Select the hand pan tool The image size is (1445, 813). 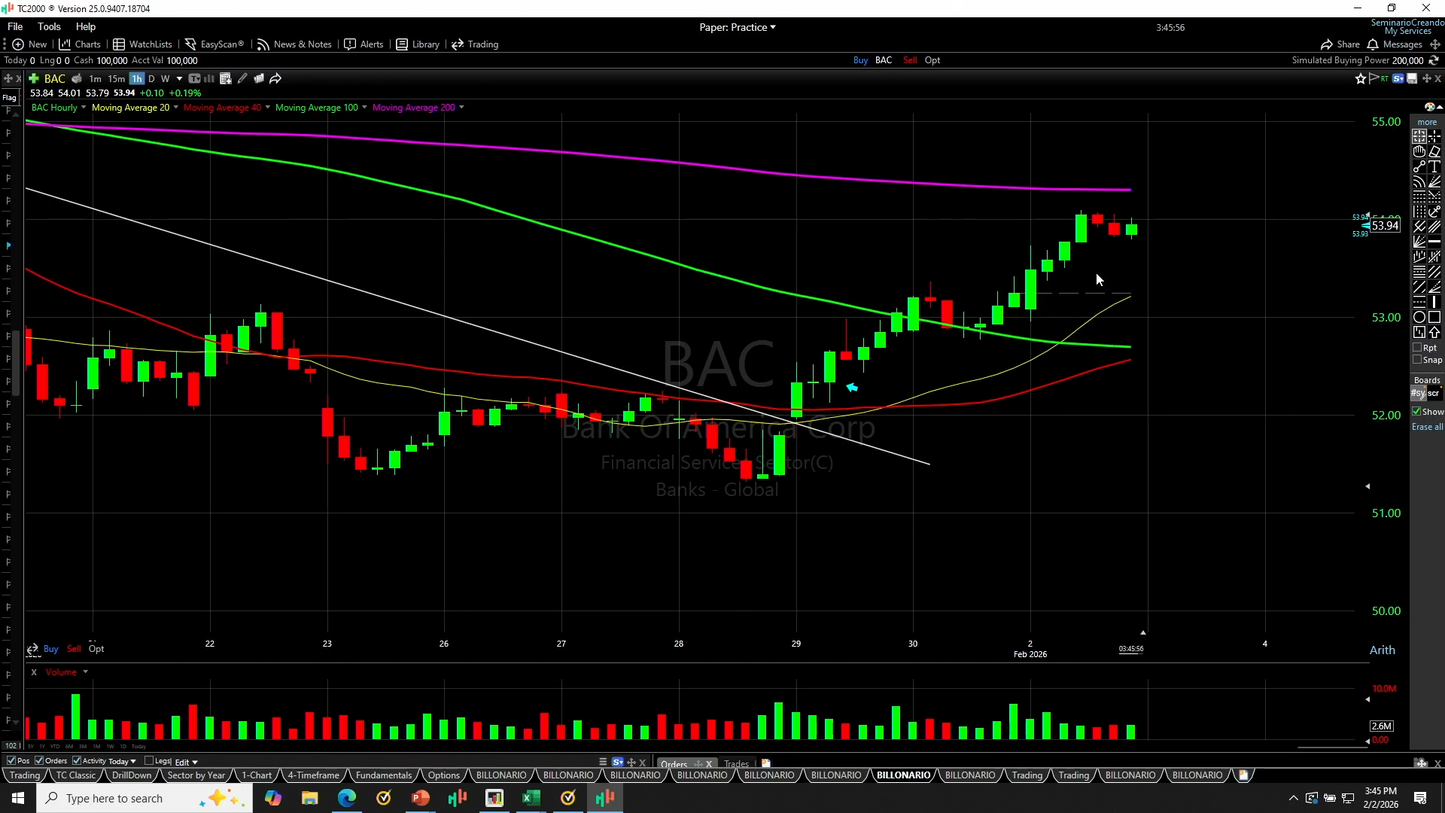[x=1419, y=152]
